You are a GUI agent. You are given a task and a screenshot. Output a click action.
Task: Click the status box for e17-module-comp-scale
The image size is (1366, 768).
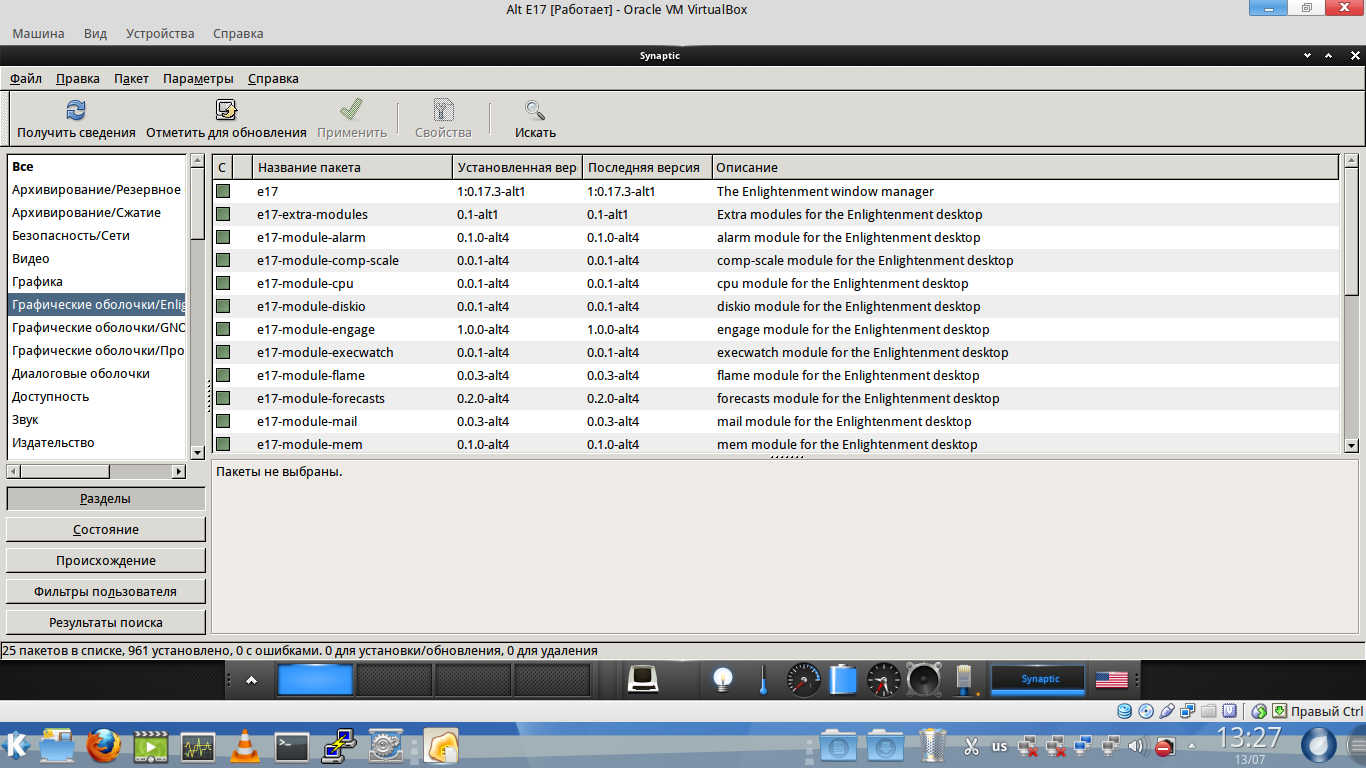(223, 260)
